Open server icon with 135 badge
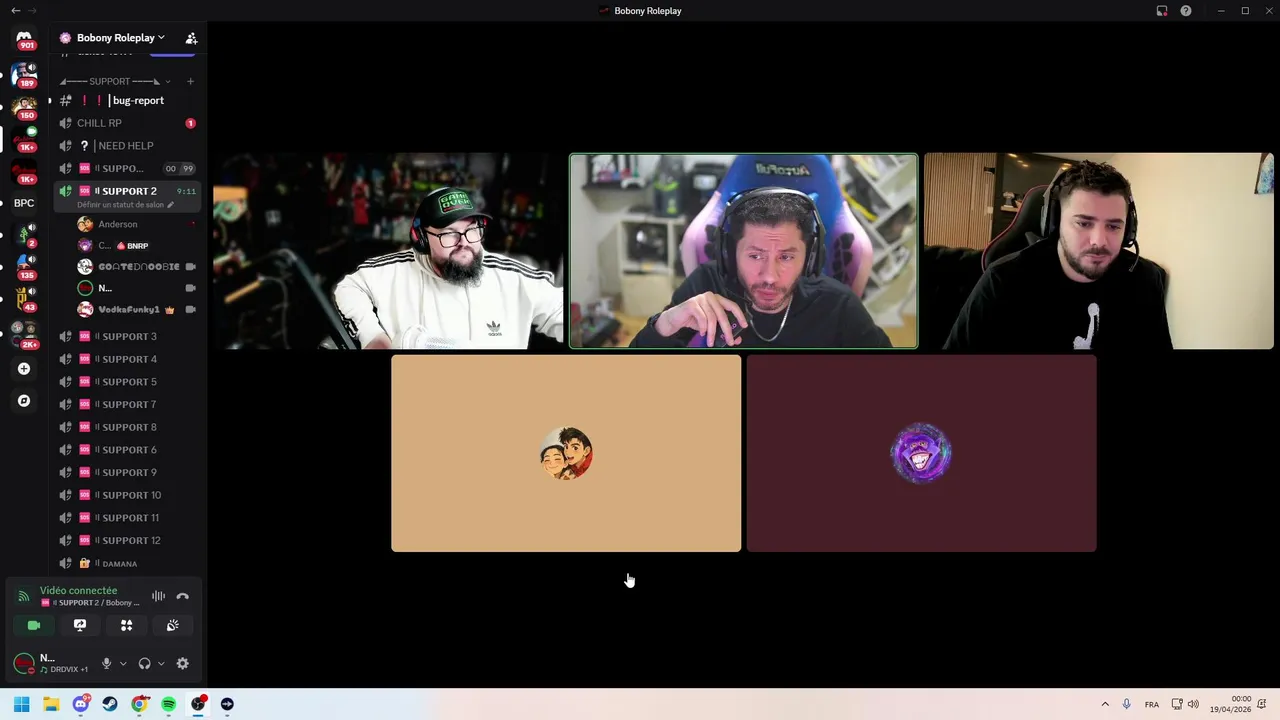1280x720 pixels. (24, 267)
